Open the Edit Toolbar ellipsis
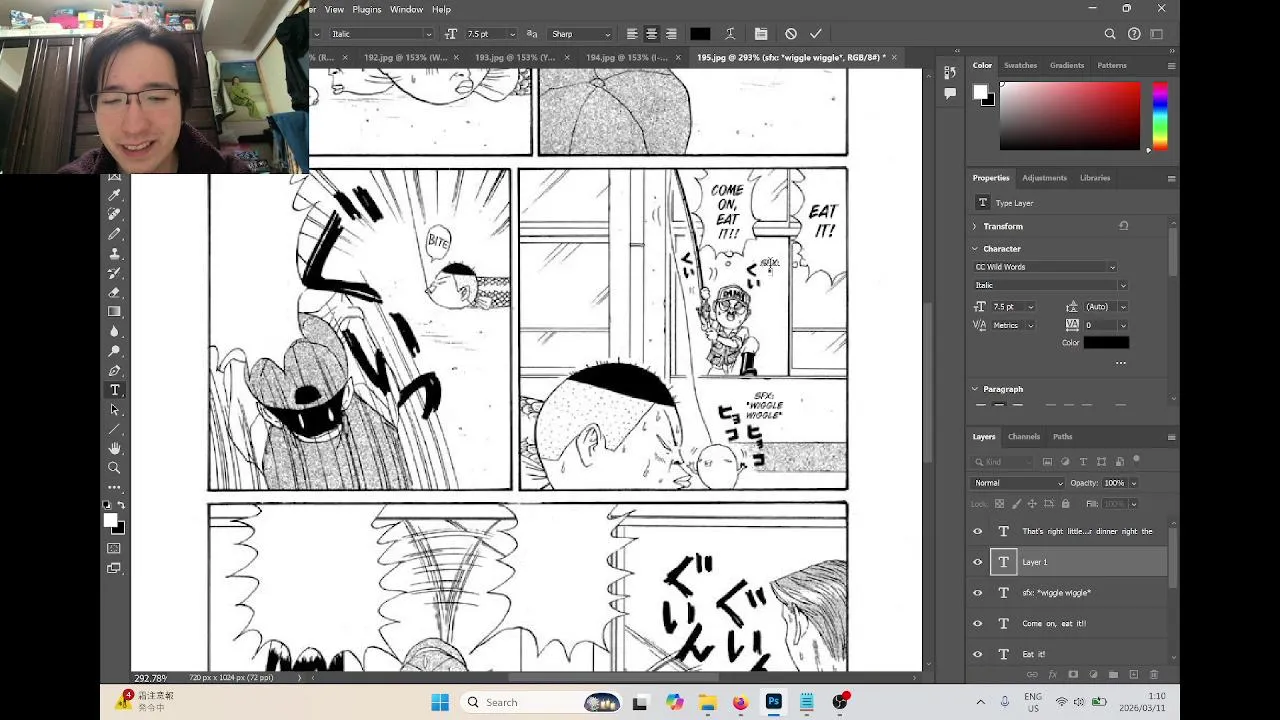This screenshot has width=1280, height=720. [x=114, y=487]
